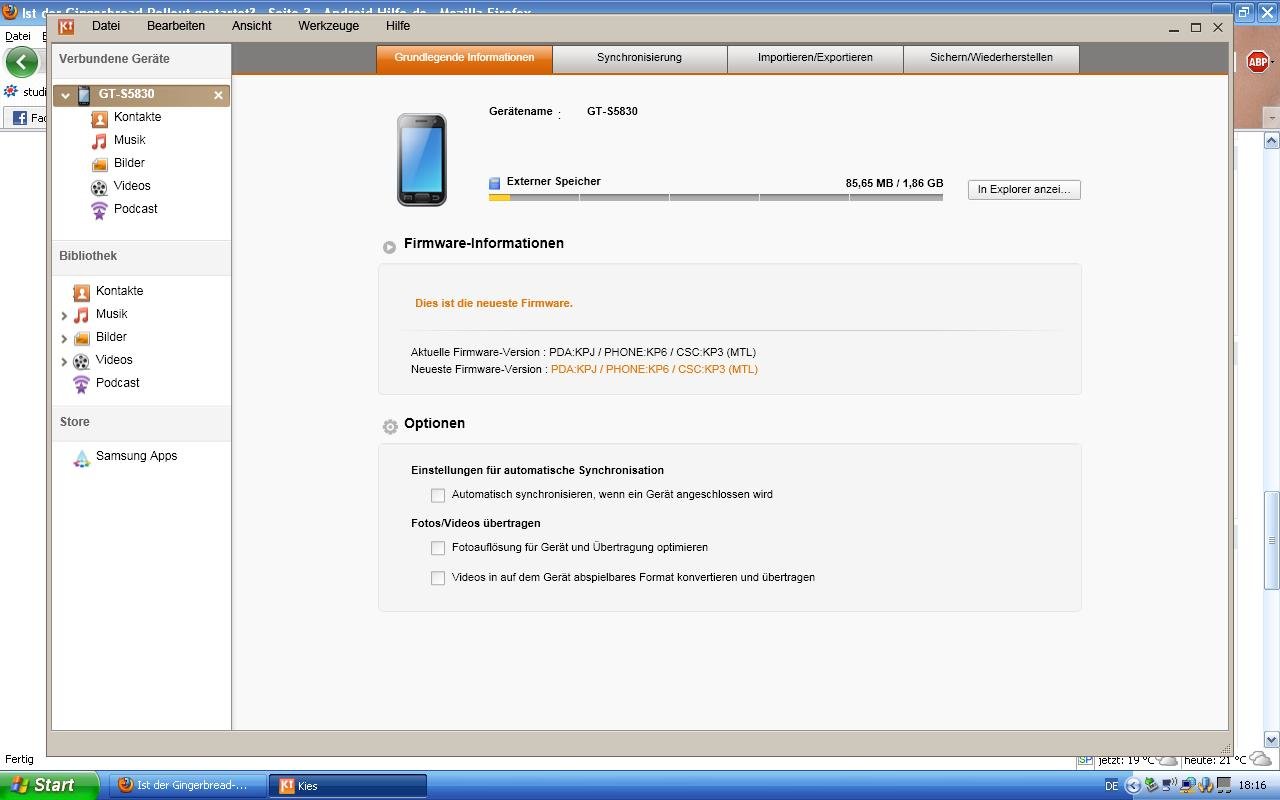Screen dimensions: 1280x800
Task: Expand Videos in Bibliothek
Action: pyautogui.click(x=64, y=362)
